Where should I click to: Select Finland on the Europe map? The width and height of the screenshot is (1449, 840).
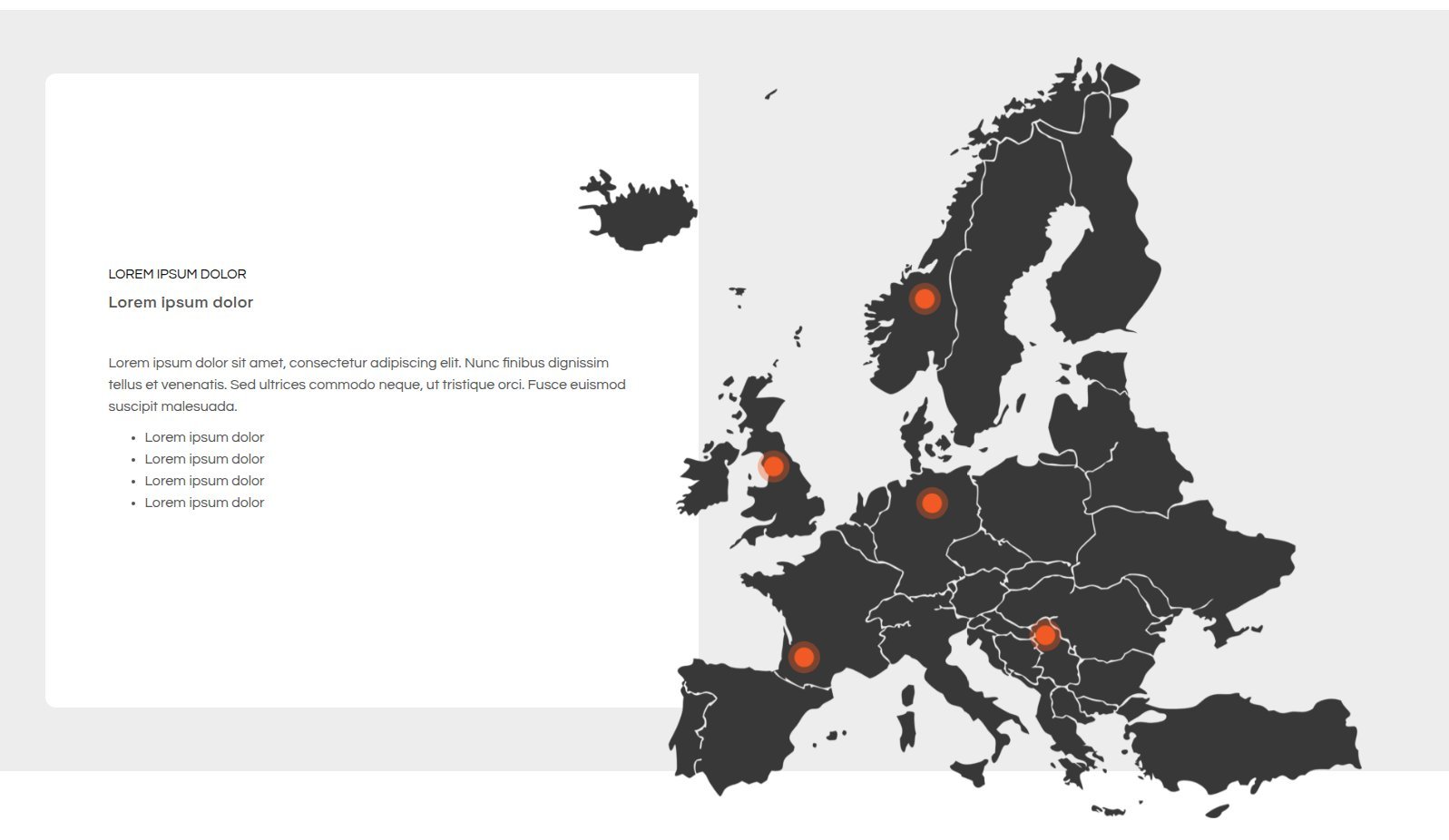(x=1102, y=245)
